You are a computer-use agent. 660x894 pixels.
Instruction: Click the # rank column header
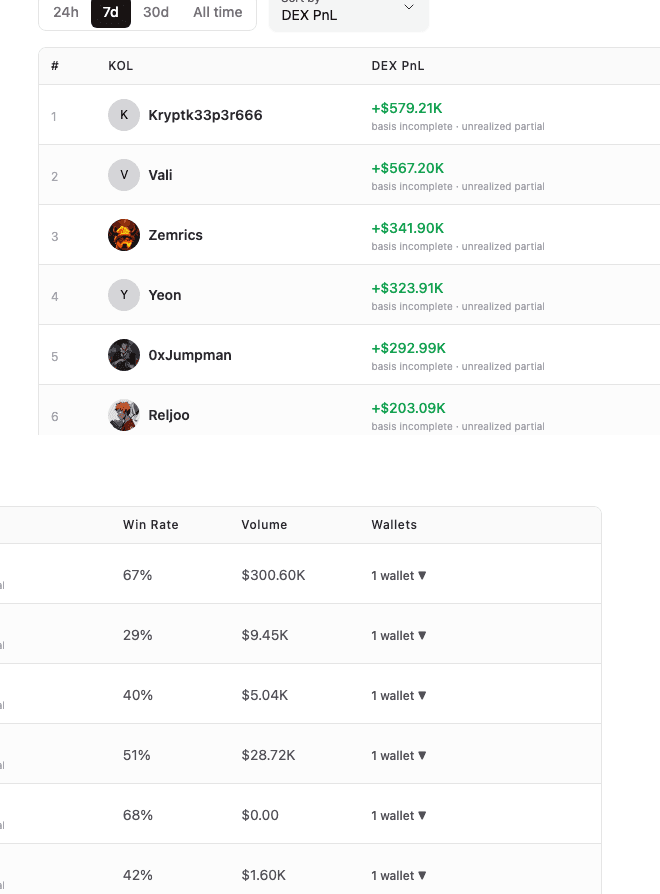point(55,66)
